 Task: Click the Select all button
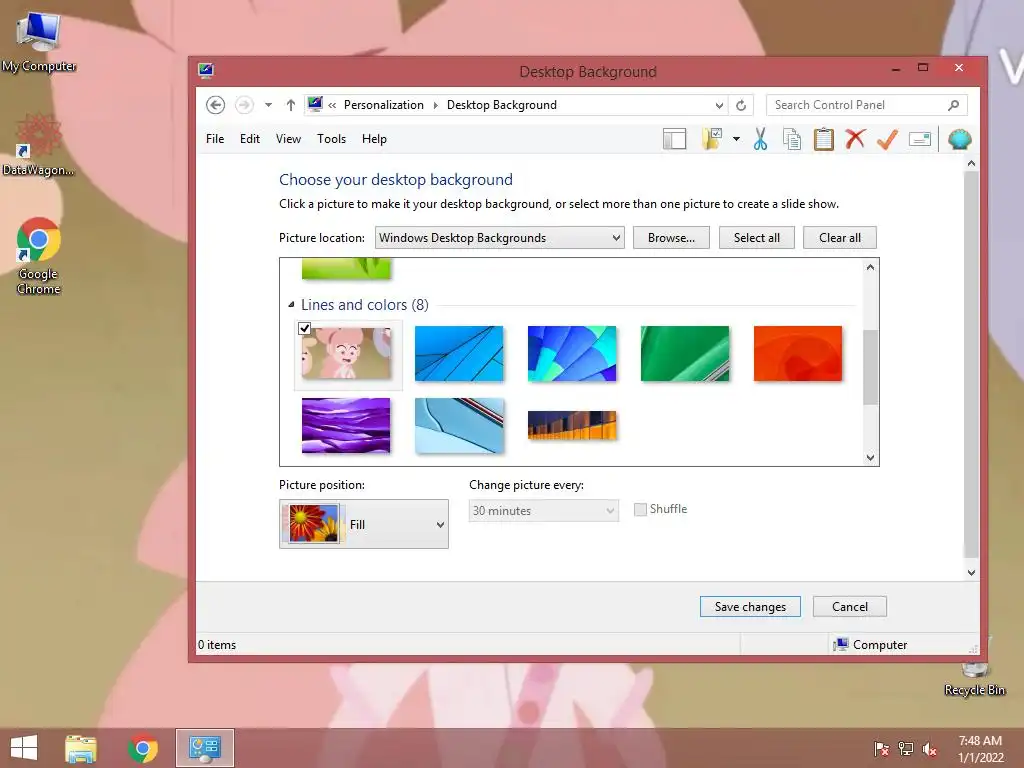coord(756,238)
